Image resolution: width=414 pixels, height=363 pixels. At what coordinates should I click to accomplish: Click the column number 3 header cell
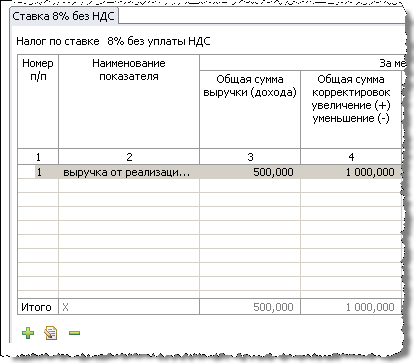click(250, 157)
